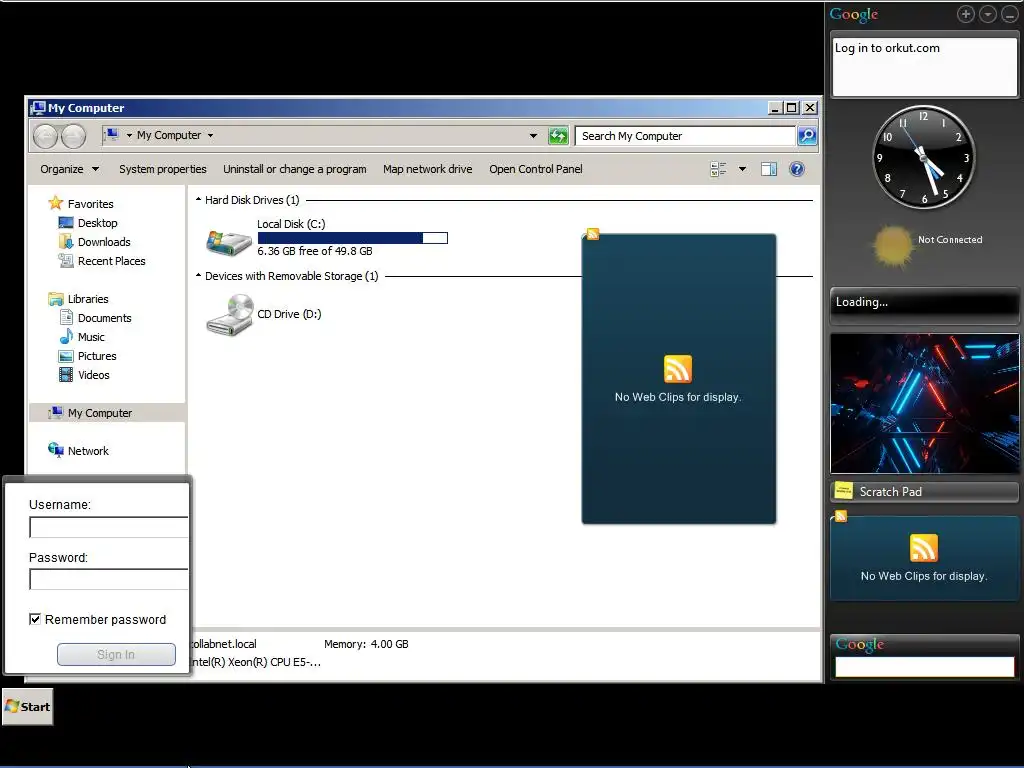The width and height of the screenshot is (1024, 768).
Task: Click the green Refresh icon beside address bar
Action: (558, 136)
